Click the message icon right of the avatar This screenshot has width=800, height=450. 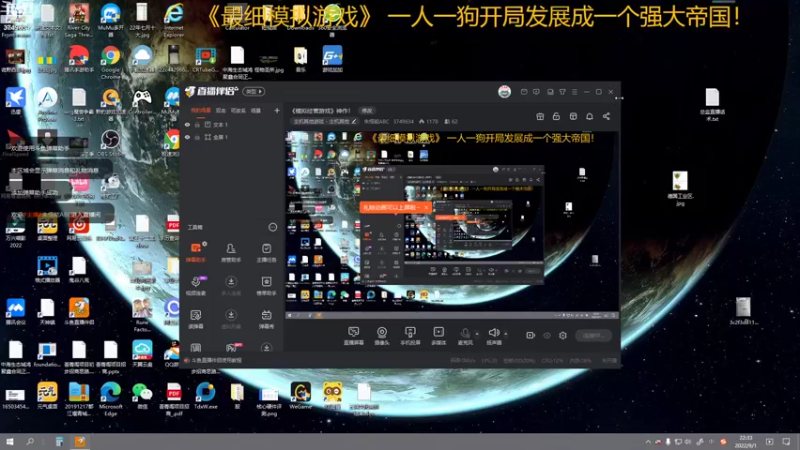[524, 92]
